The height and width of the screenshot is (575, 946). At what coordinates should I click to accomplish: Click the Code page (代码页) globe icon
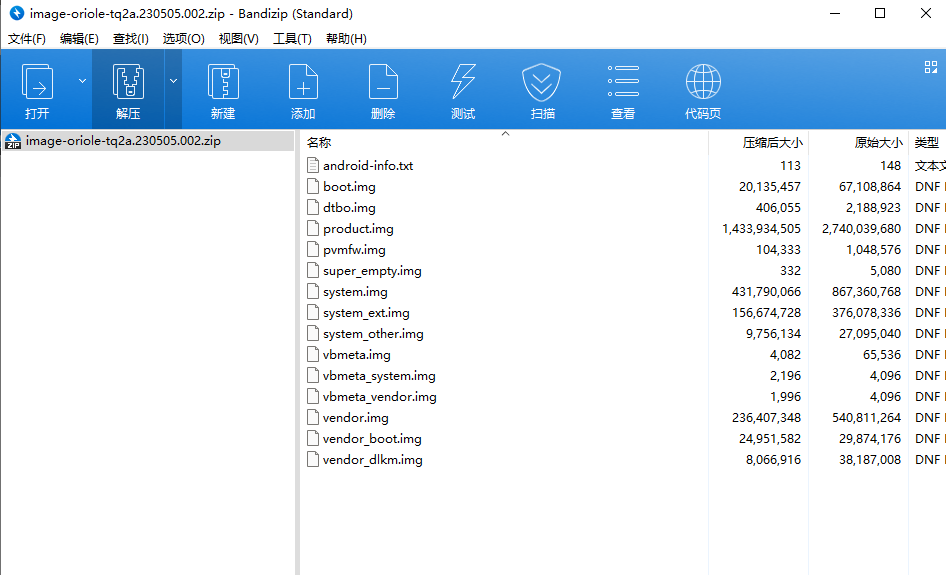click(703, 82)
